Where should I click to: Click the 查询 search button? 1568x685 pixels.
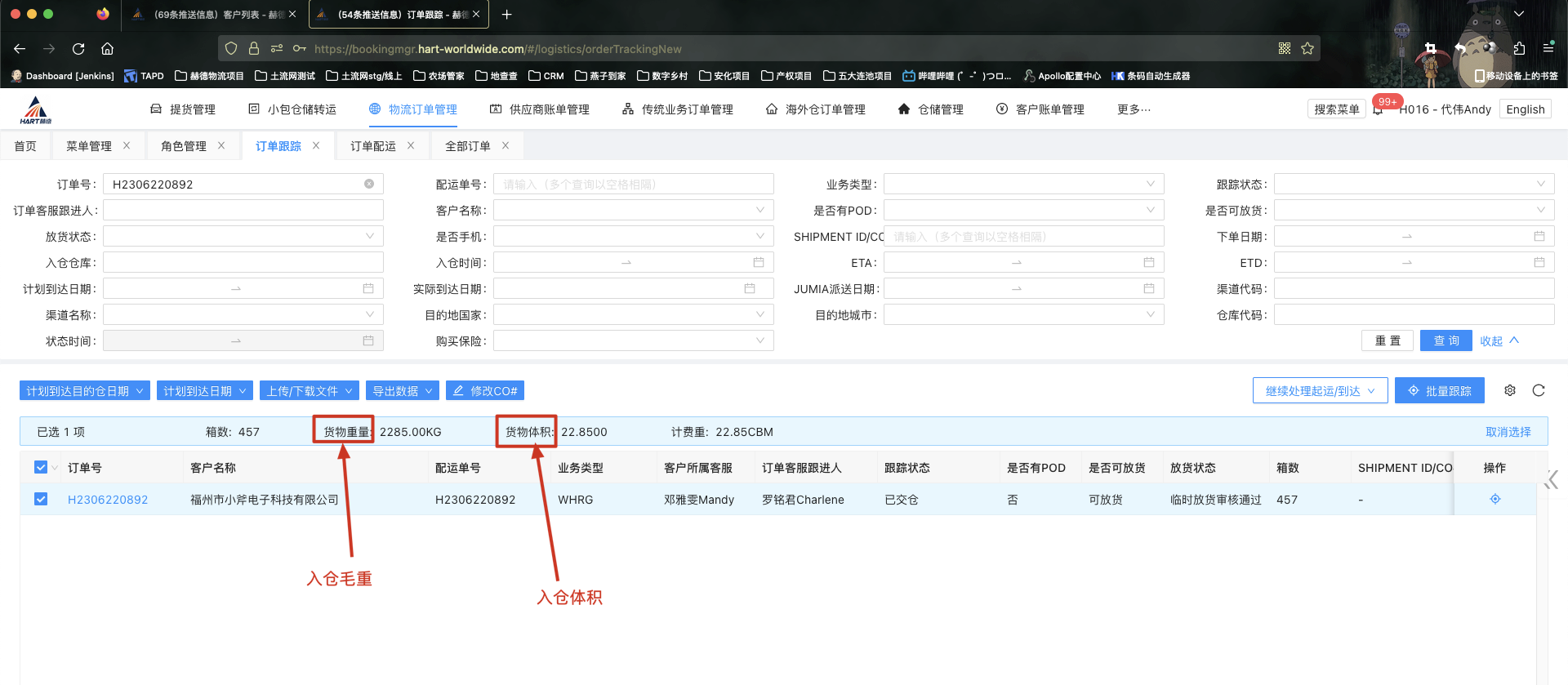(x=1445, y=340)
